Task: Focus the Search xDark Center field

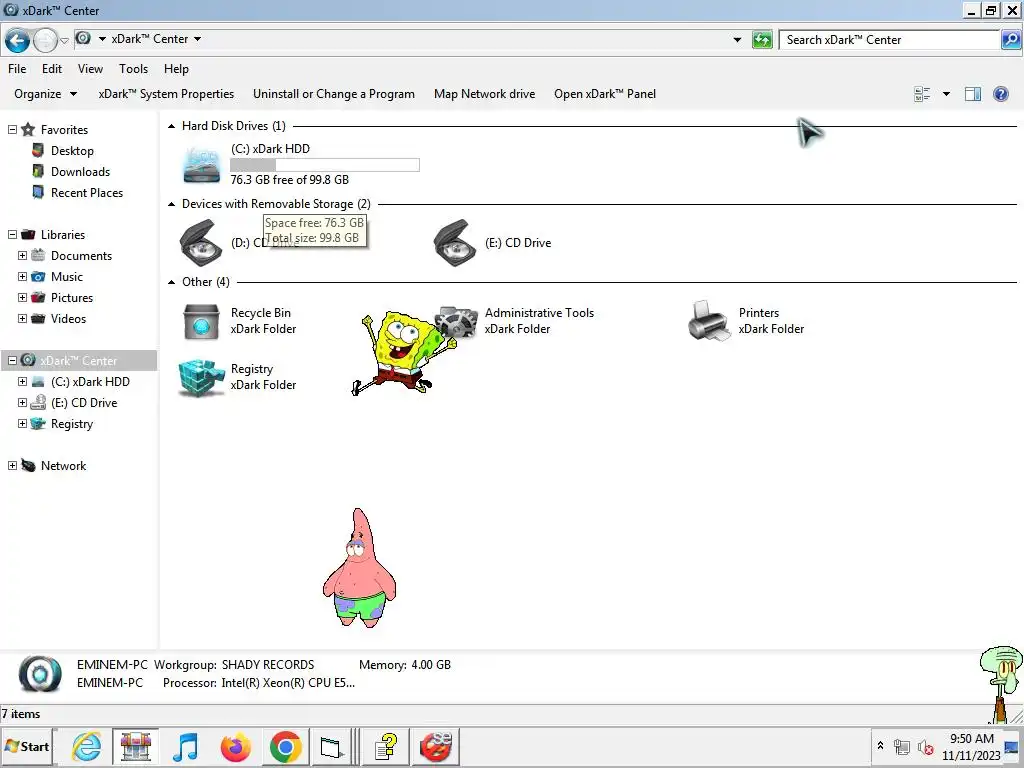Action: click(x=891, y=40)
